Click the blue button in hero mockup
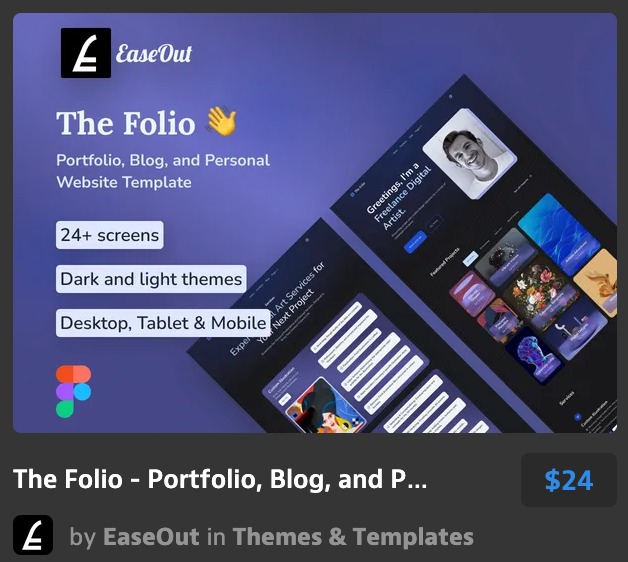This screenshot has width=628, height=562. tap(415, 242)
